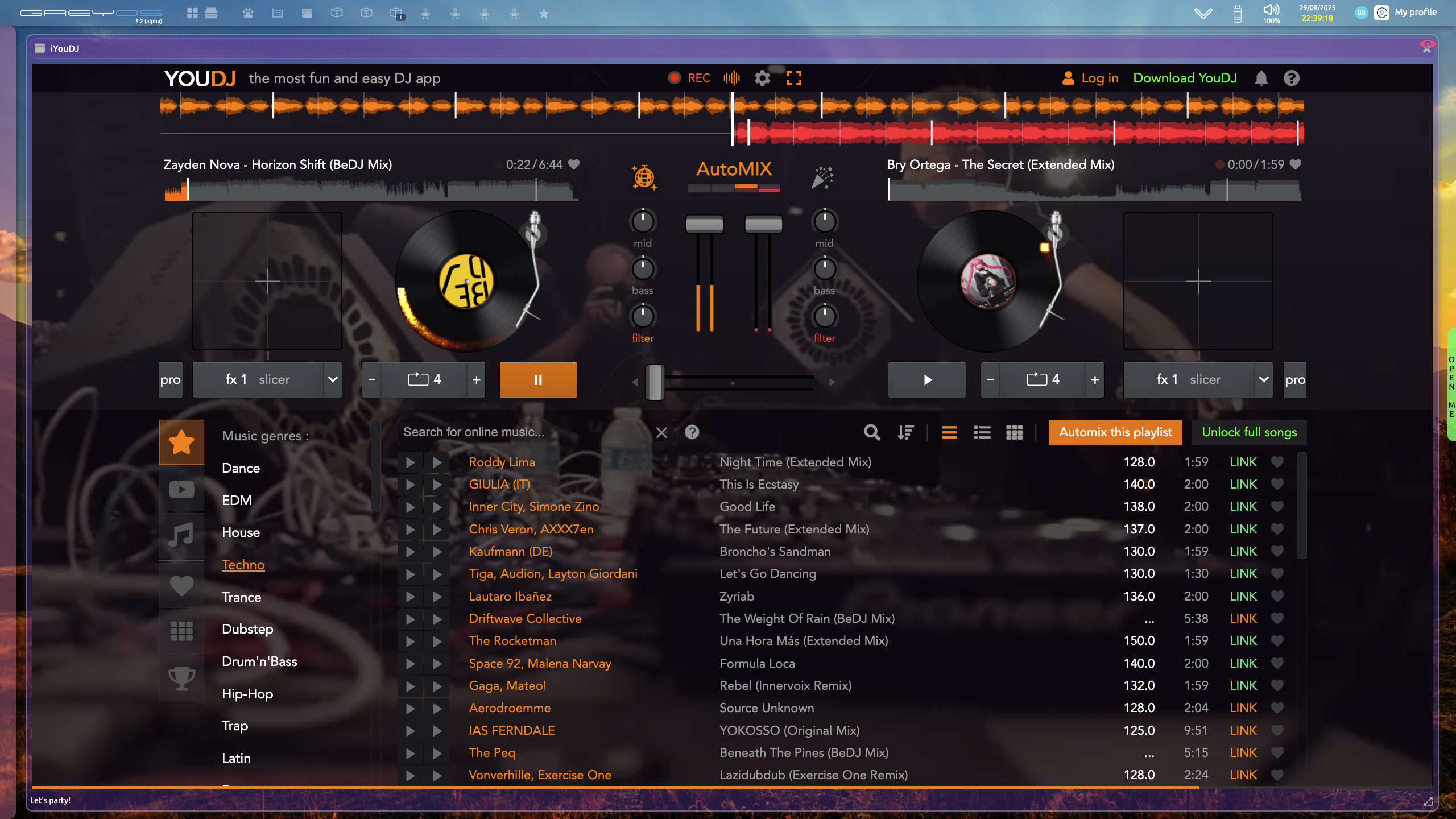Heart the Bry Ortega track on right deck
The width and height of the screenshot is (1456, 819).
1295,164
